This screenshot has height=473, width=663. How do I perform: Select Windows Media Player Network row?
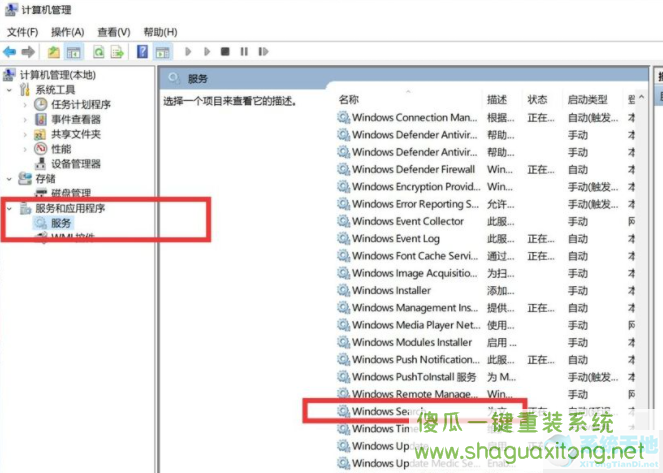click(486, 325)
